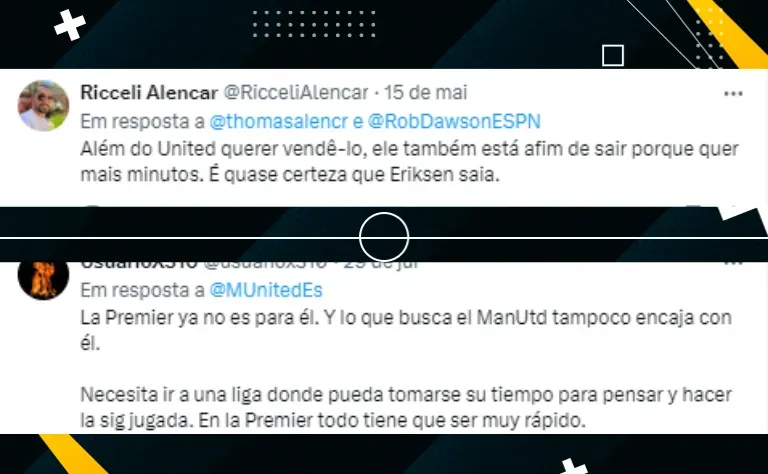This screenshot has width=768, height=474.
Task: Click the dotted grid pattern at the top
Action: [x=314, y=24]
